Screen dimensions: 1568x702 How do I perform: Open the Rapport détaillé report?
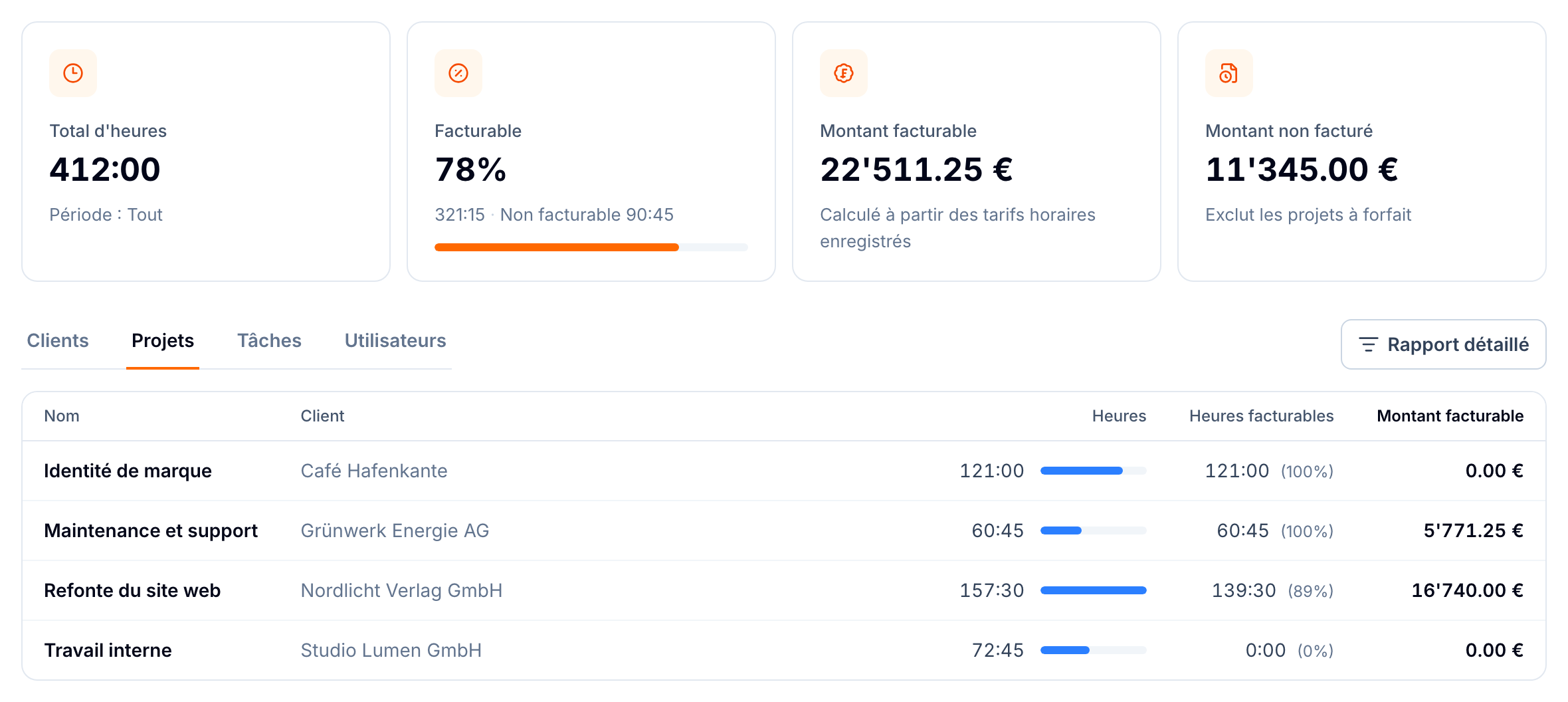(1443, 344)
